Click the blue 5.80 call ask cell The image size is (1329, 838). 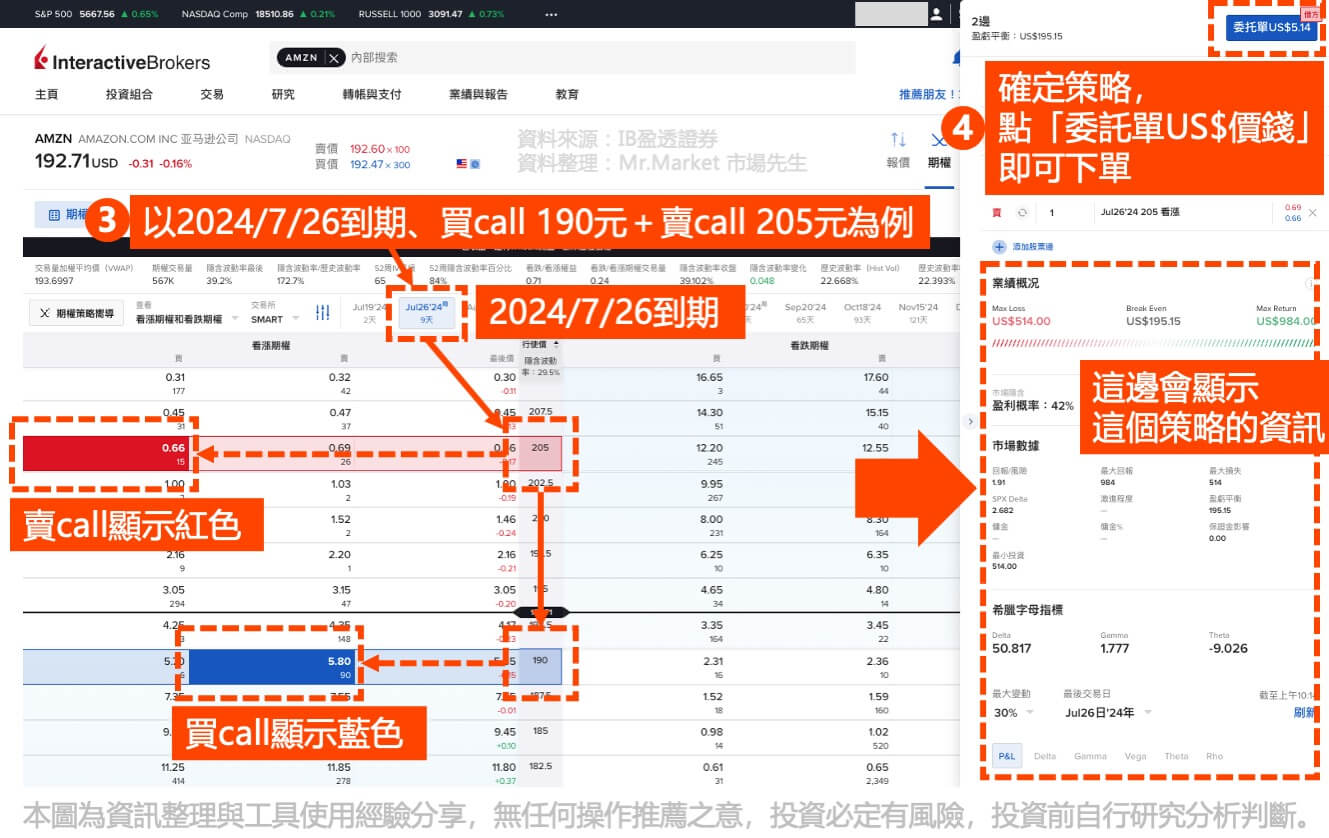(274, 667)
